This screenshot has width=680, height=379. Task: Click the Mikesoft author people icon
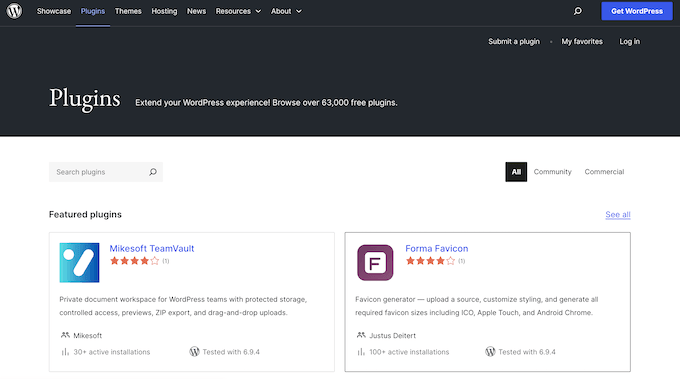click(65, 335)
